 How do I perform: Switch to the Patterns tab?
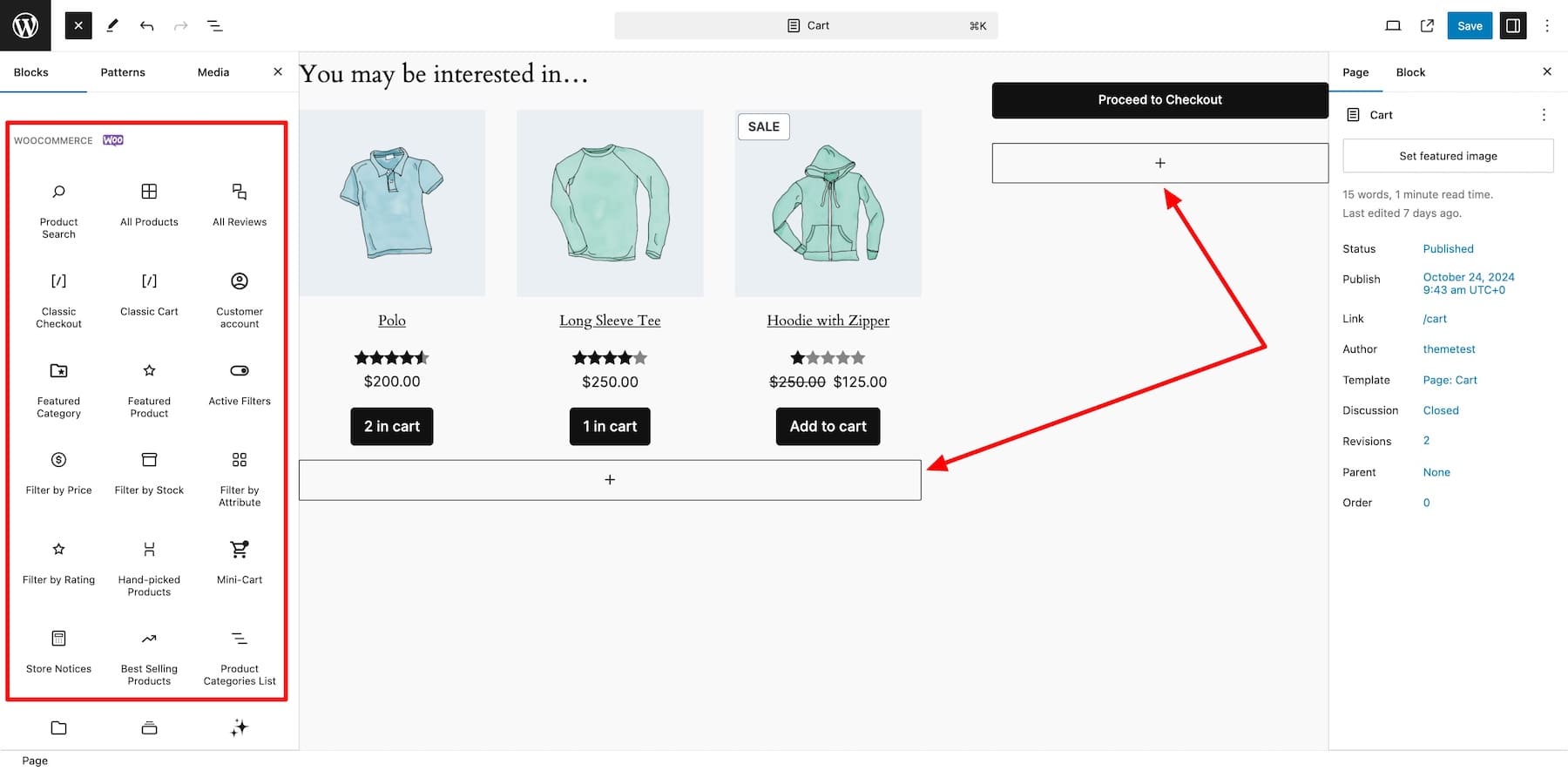122,71
